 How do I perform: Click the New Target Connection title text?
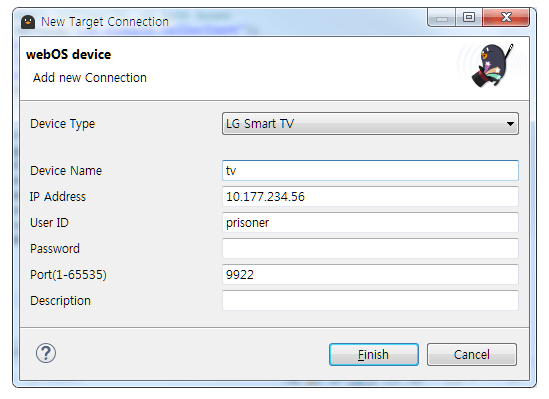(105, 22)
